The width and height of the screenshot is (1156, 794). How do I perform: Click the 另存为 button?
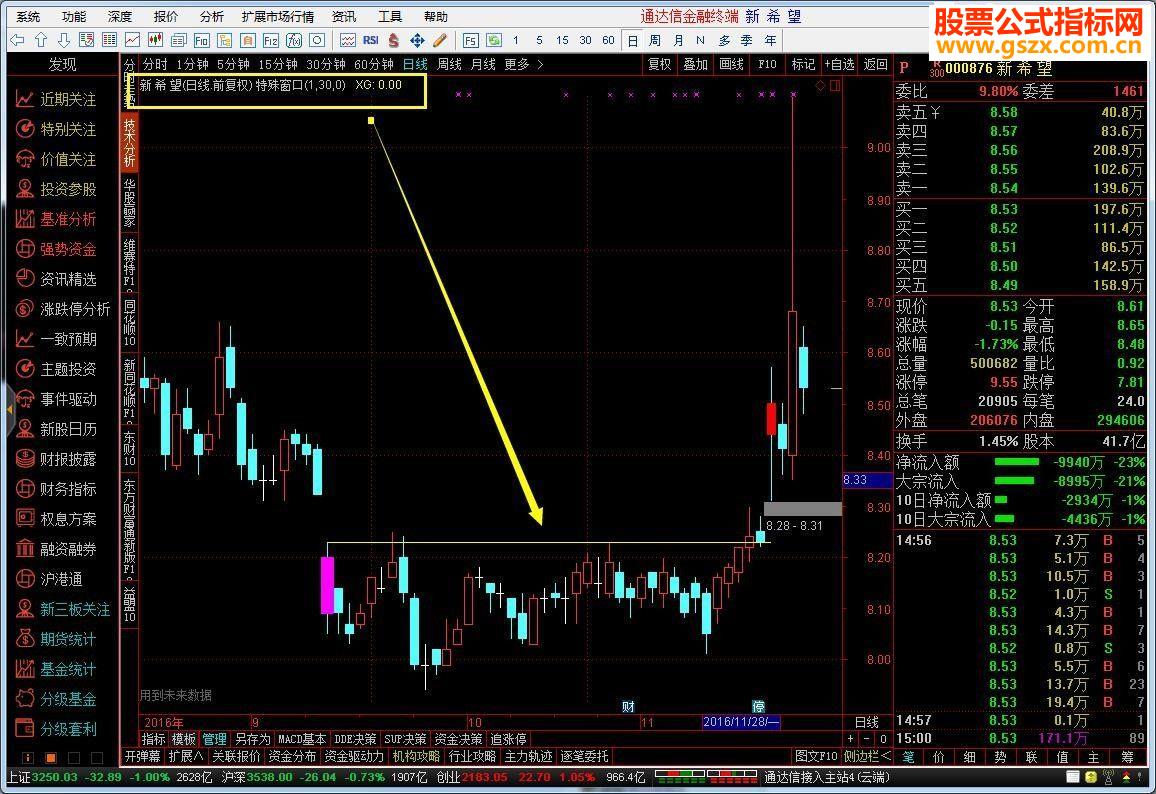[x=252, y=739]
